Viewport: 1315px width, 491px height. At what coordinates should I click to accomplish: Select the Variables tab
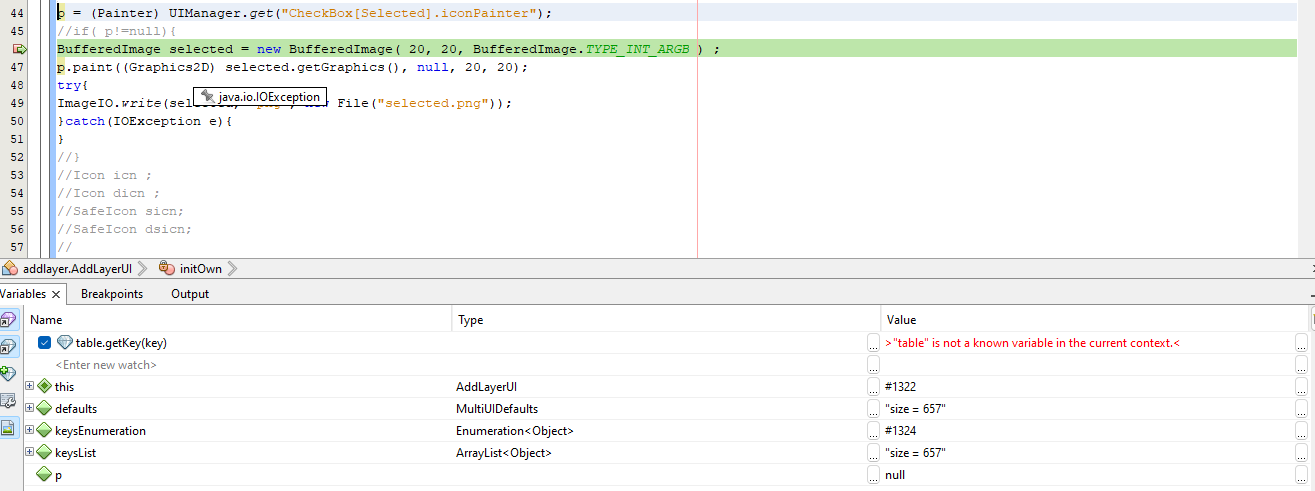[x=23, y=293]
